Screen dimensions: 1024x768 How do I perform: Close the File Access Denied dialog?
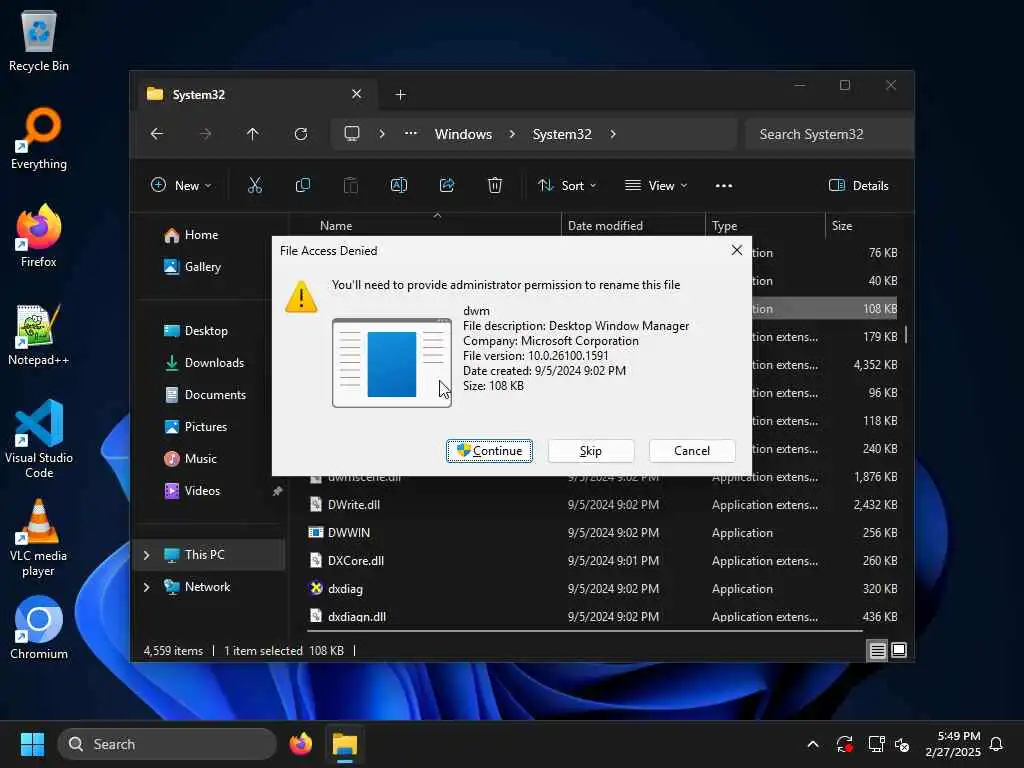[x=737, y=250]
